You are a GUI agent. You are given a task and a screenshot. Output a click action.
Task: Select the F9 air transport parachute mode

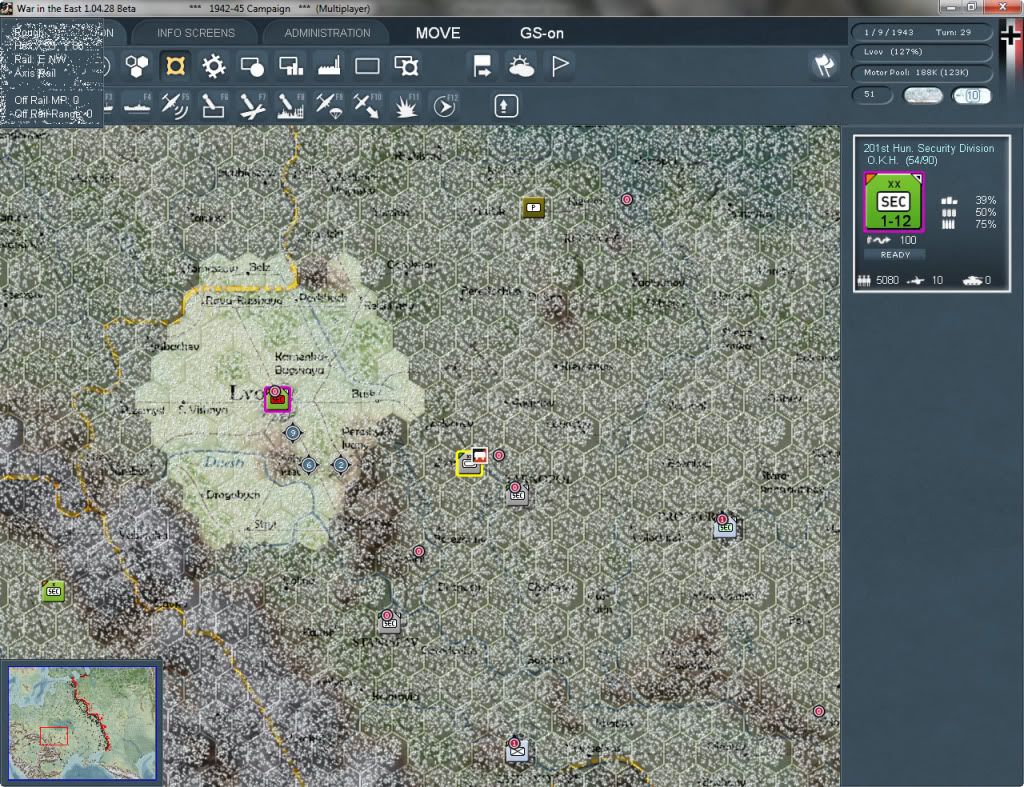[328, 106]
